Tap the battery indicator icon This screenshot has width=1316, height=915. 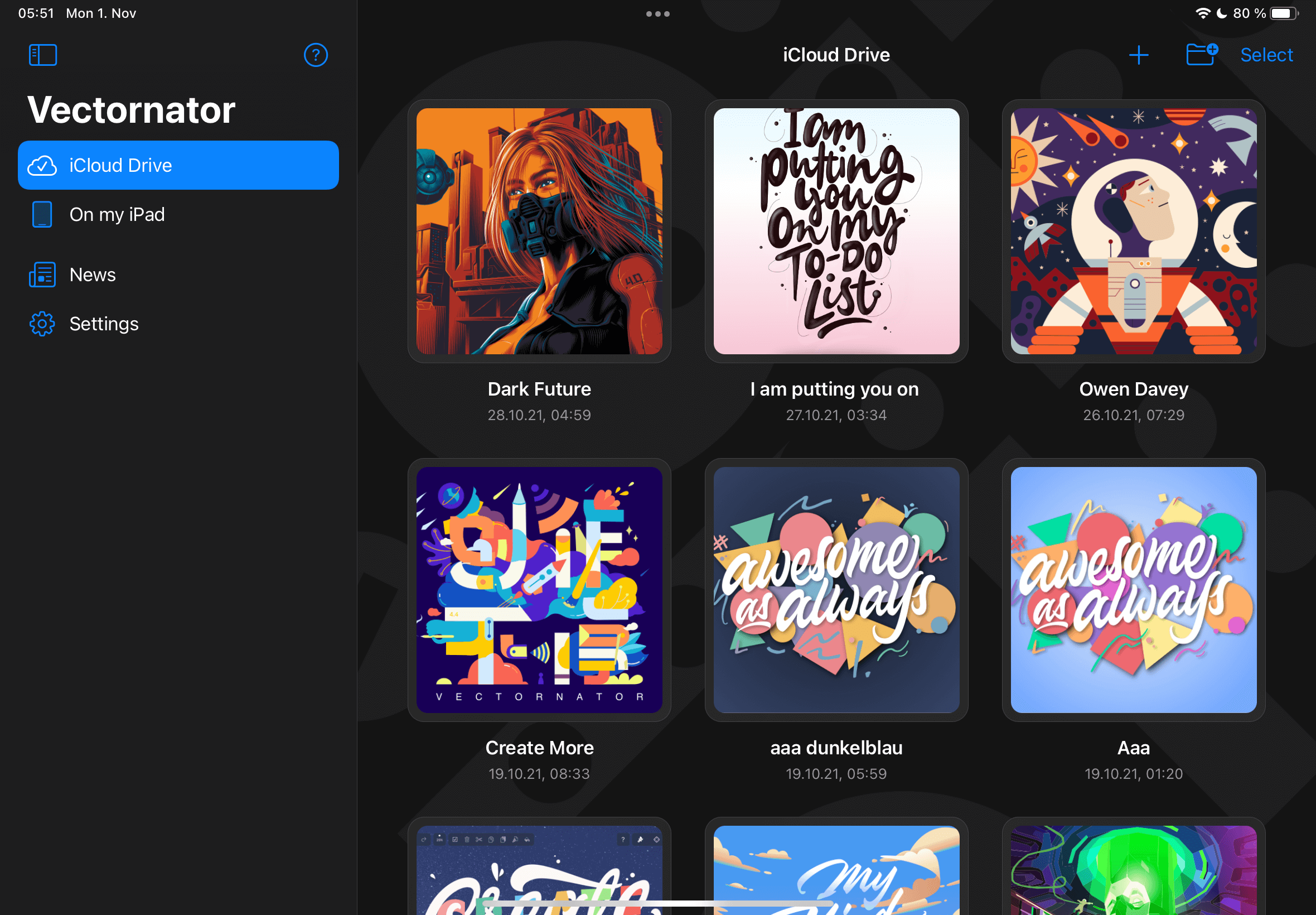point(1284,13)
